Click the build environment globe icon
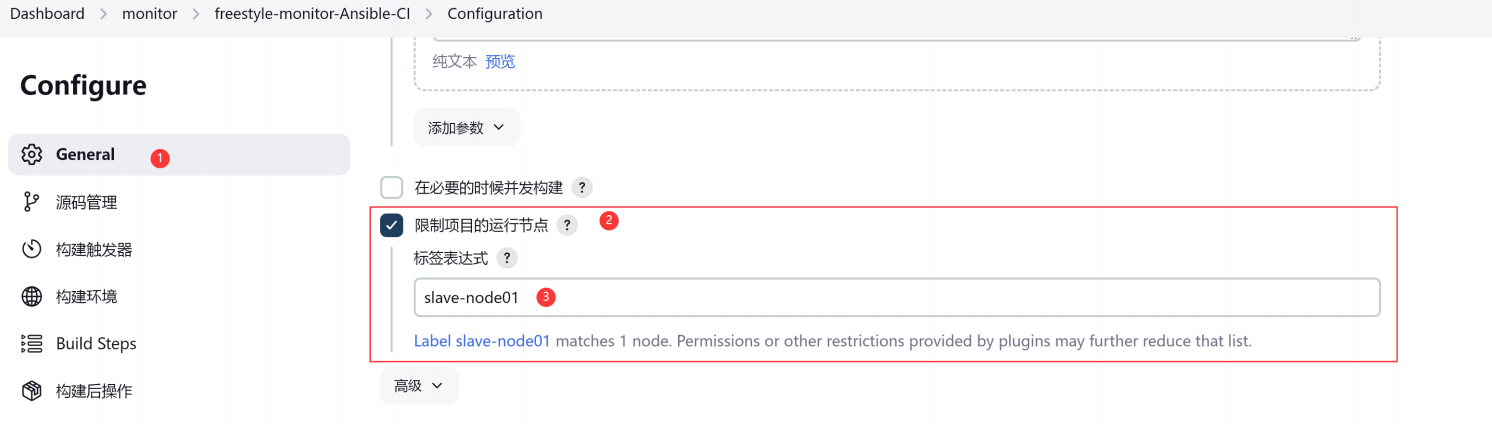Viewport: 1492px width, 432px height. click(32, 297)
